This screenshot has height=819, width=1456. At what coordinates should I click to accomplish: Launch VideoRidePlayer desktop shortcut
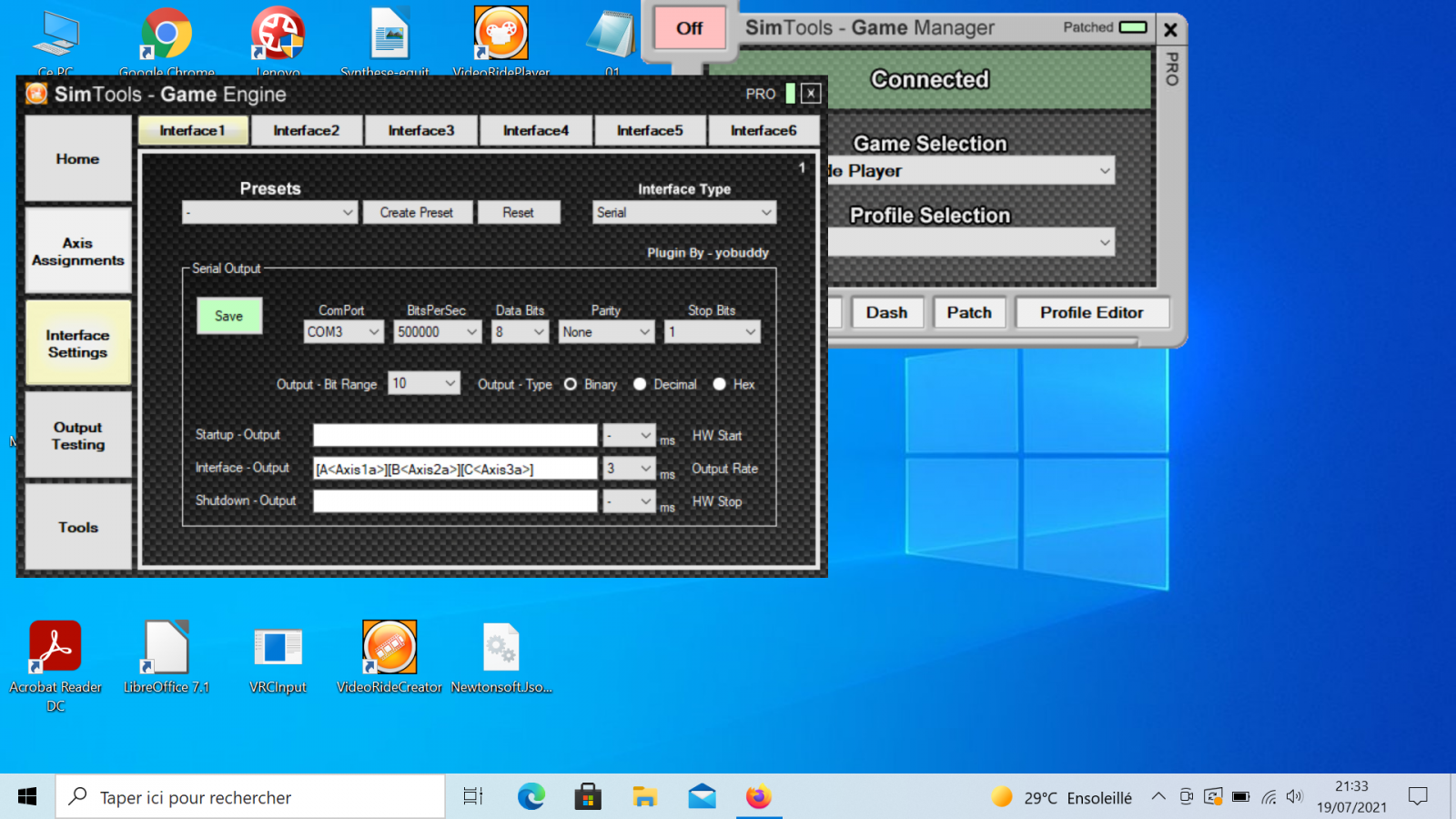pos(501,41)
